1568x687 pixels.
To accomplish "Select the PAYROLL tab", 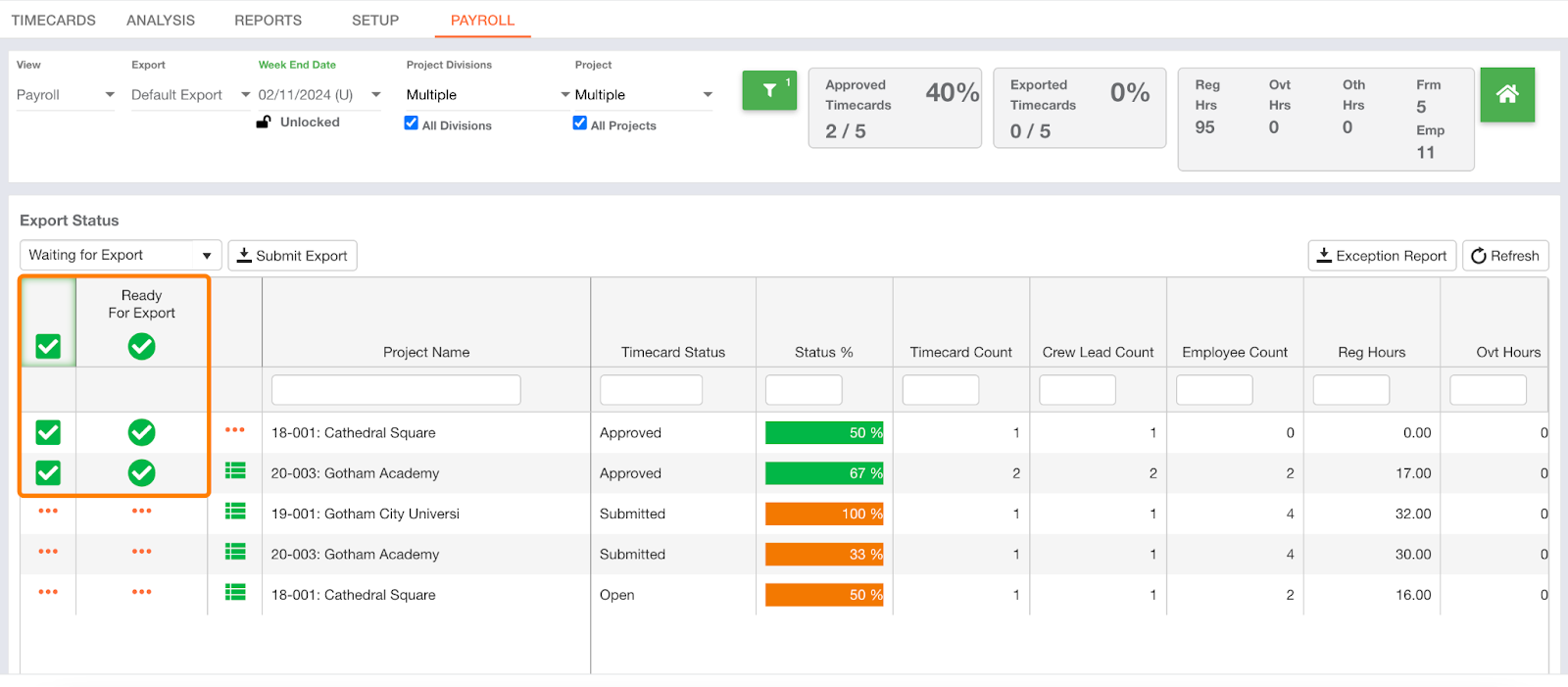I will pos(482,20).
